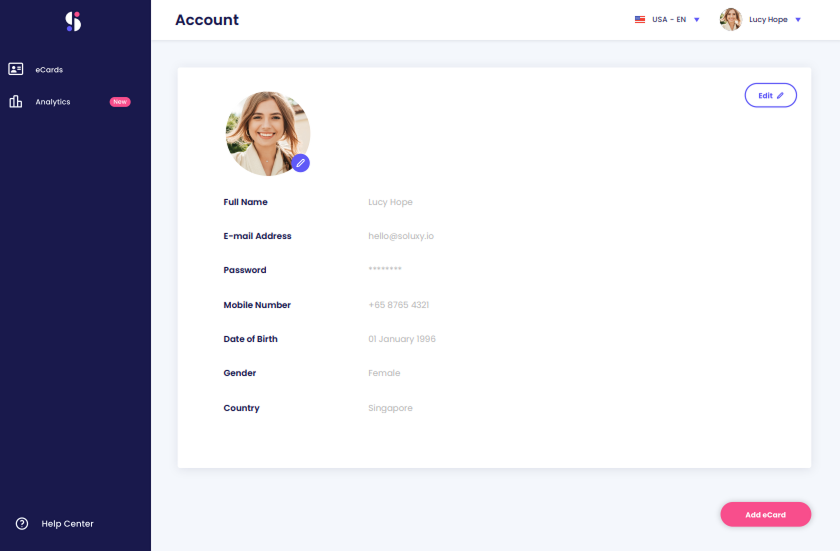Viewport: 840px width, 551px height.
Task: Click the Add eCard button
Action: 766,515
